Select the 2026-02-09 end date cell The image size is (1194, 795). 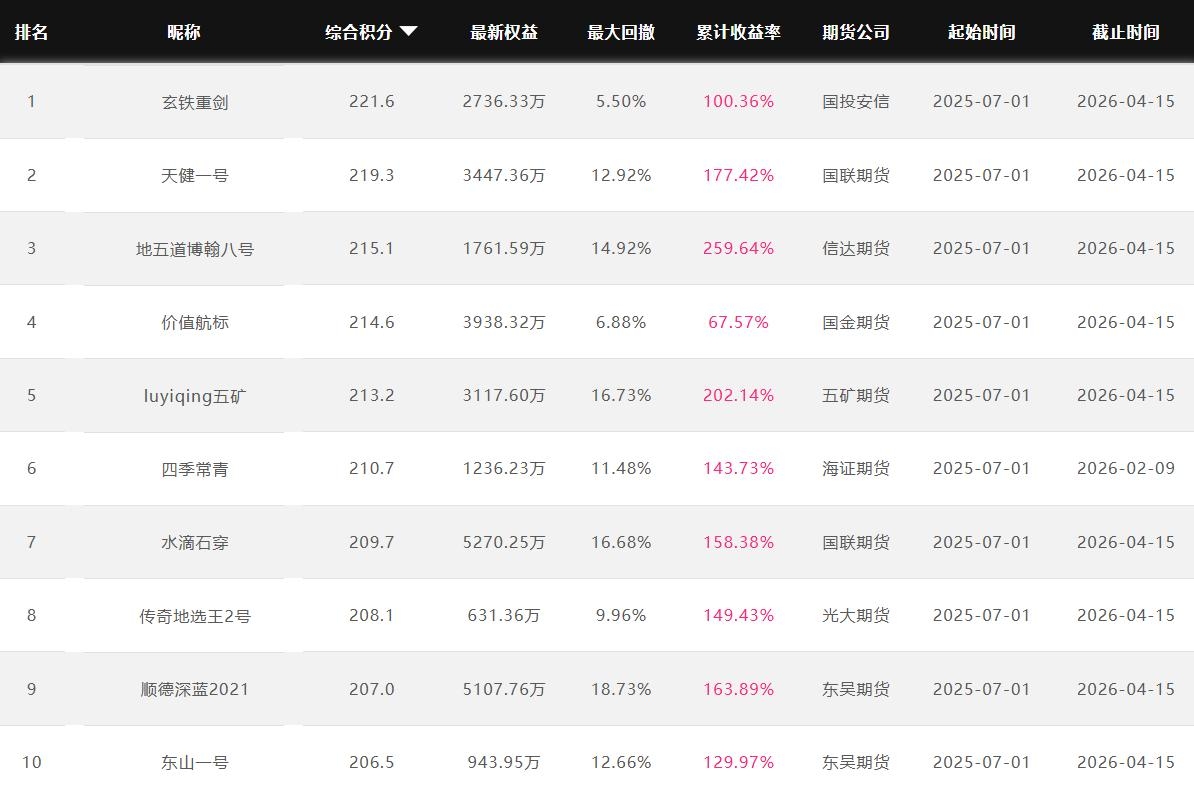(x=1125, y=468)
